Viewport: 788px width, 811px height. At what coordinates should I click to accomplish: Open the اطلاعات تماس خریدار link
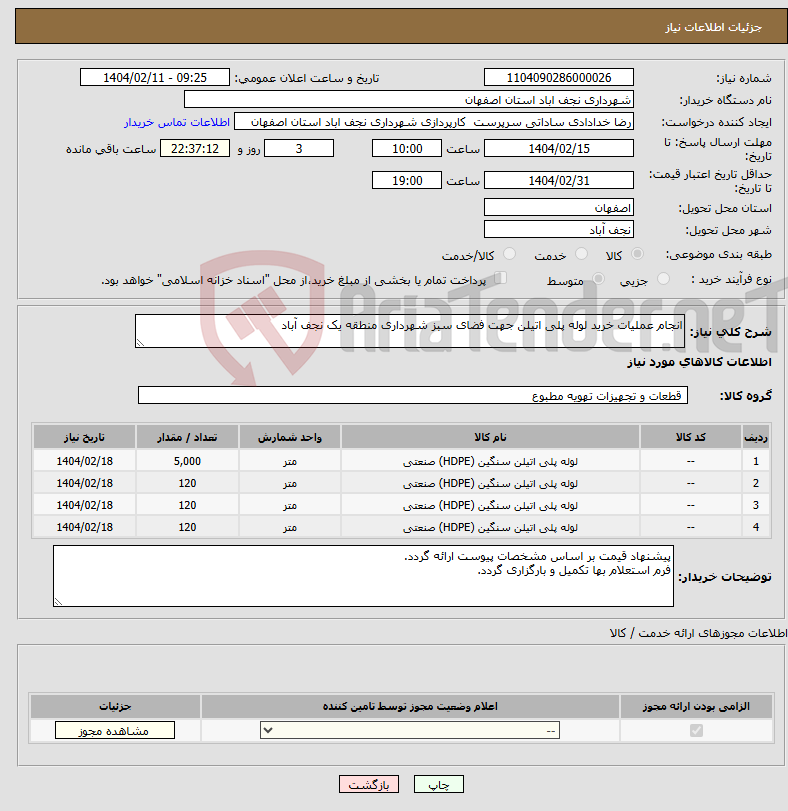[177, 122]
